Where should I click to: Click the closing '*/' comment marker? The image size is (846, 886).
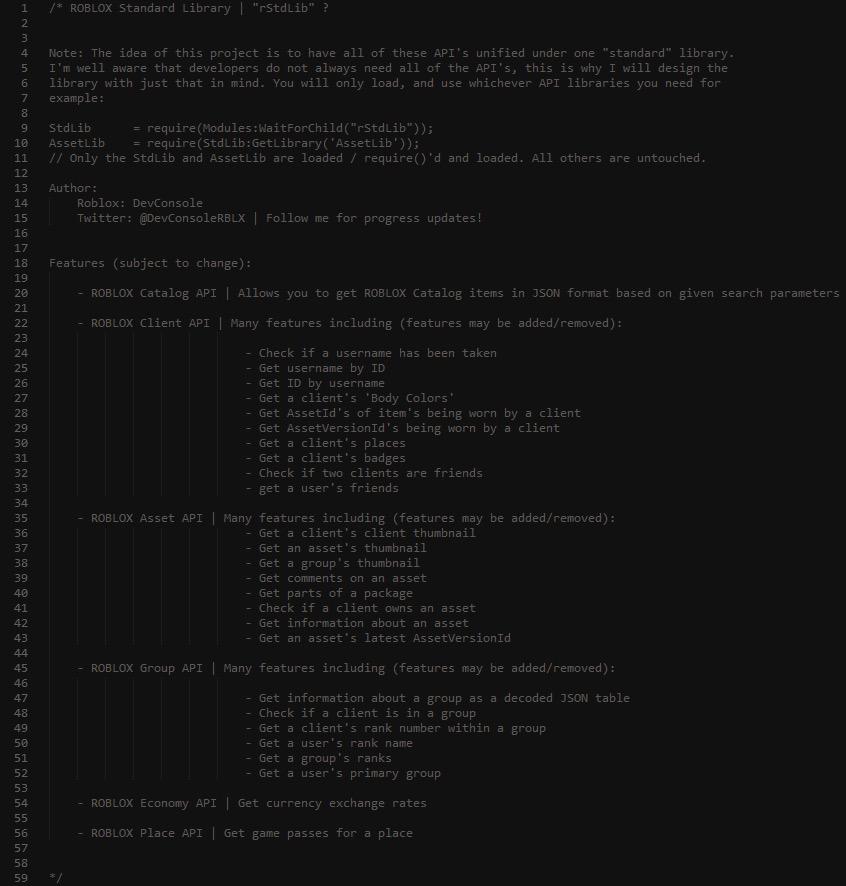click(x=56, y=878)
